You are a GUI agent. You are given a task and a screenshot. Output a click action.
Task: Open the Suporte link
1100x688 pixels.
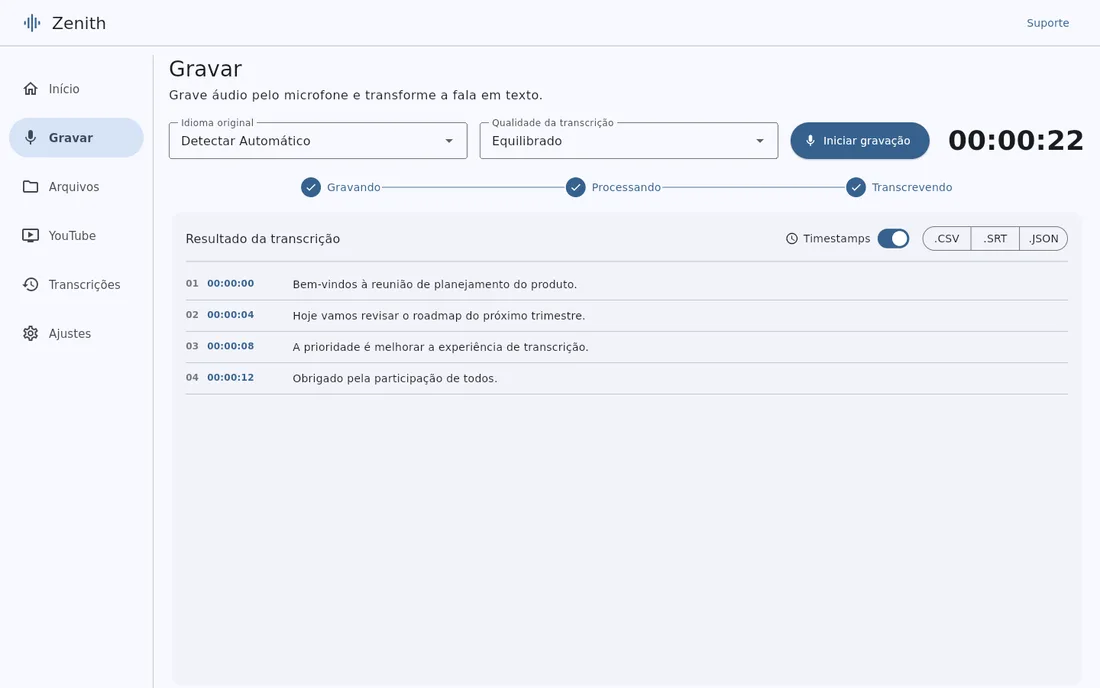(1047, 23)
